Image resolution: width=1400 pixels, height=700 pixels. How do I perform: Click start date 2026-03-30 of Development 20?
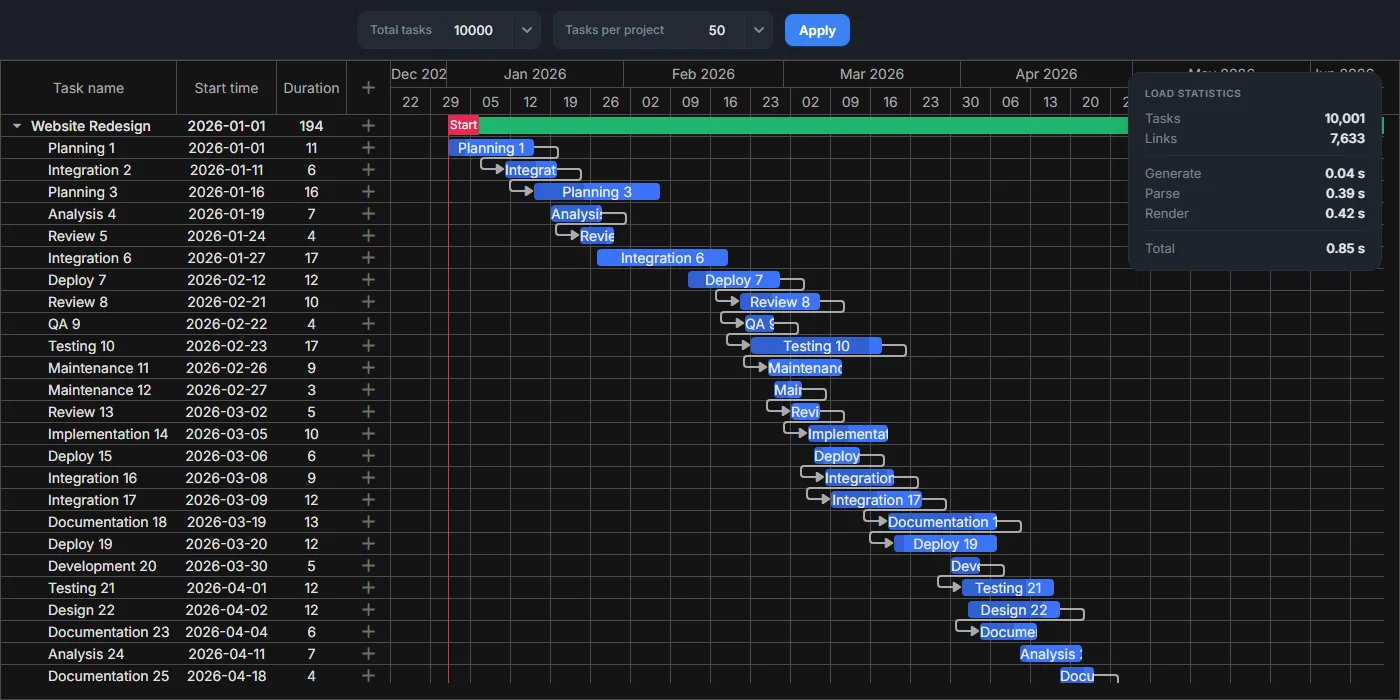(x=226, y=566)
